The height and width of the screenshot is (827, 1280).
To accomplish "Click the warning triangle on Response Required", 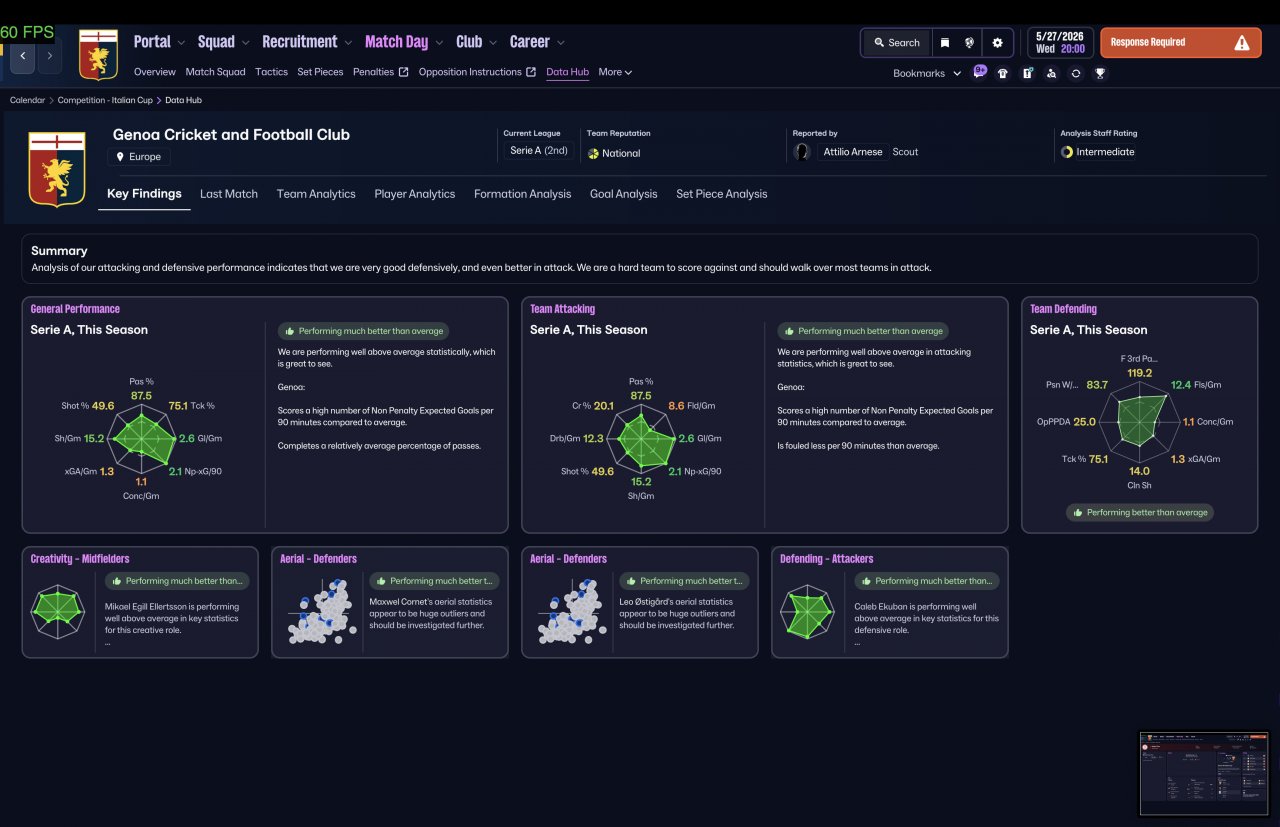I will tap(1242, 43).
